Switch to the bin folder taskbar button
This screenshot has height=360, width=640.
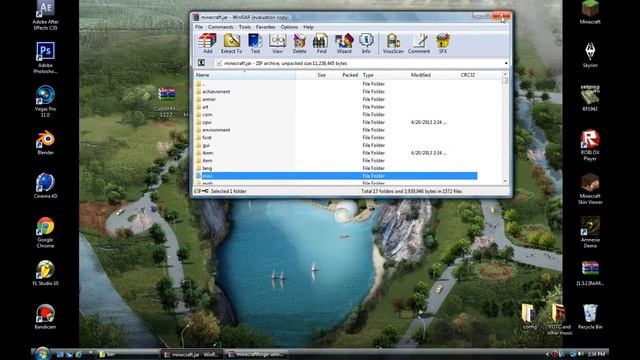[x=127, y=354]
